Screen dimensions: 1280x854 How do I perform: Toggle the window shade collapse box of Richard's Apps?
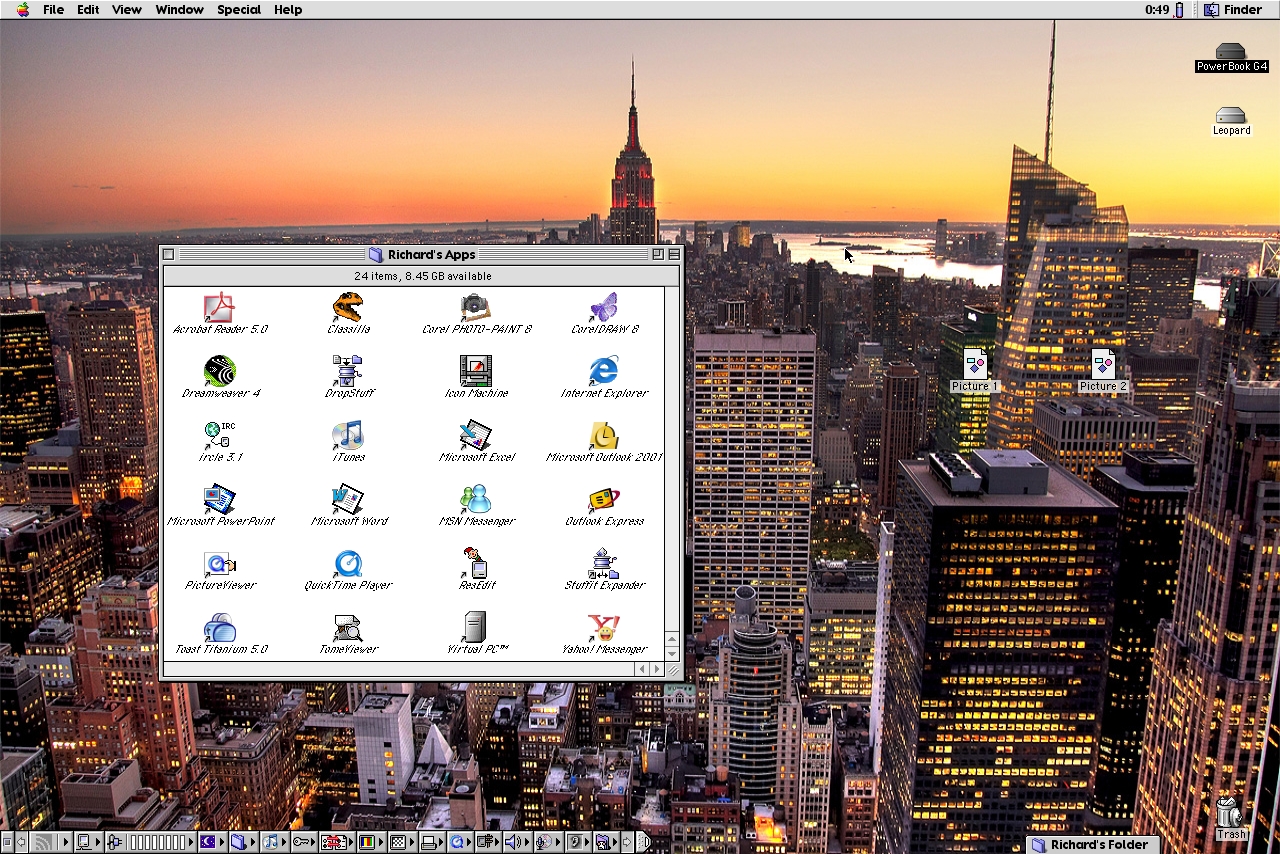(674, 255)
